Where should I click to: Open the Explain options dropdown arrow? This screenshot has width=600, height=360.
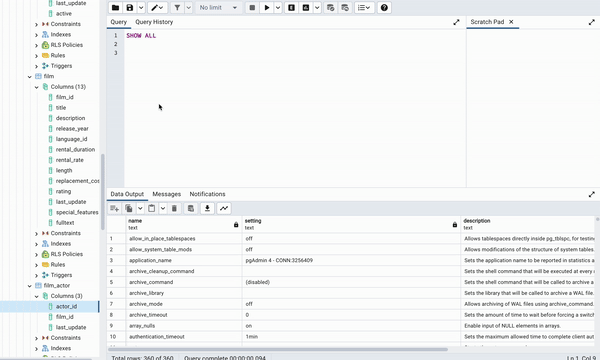click(x=317, y=7)
